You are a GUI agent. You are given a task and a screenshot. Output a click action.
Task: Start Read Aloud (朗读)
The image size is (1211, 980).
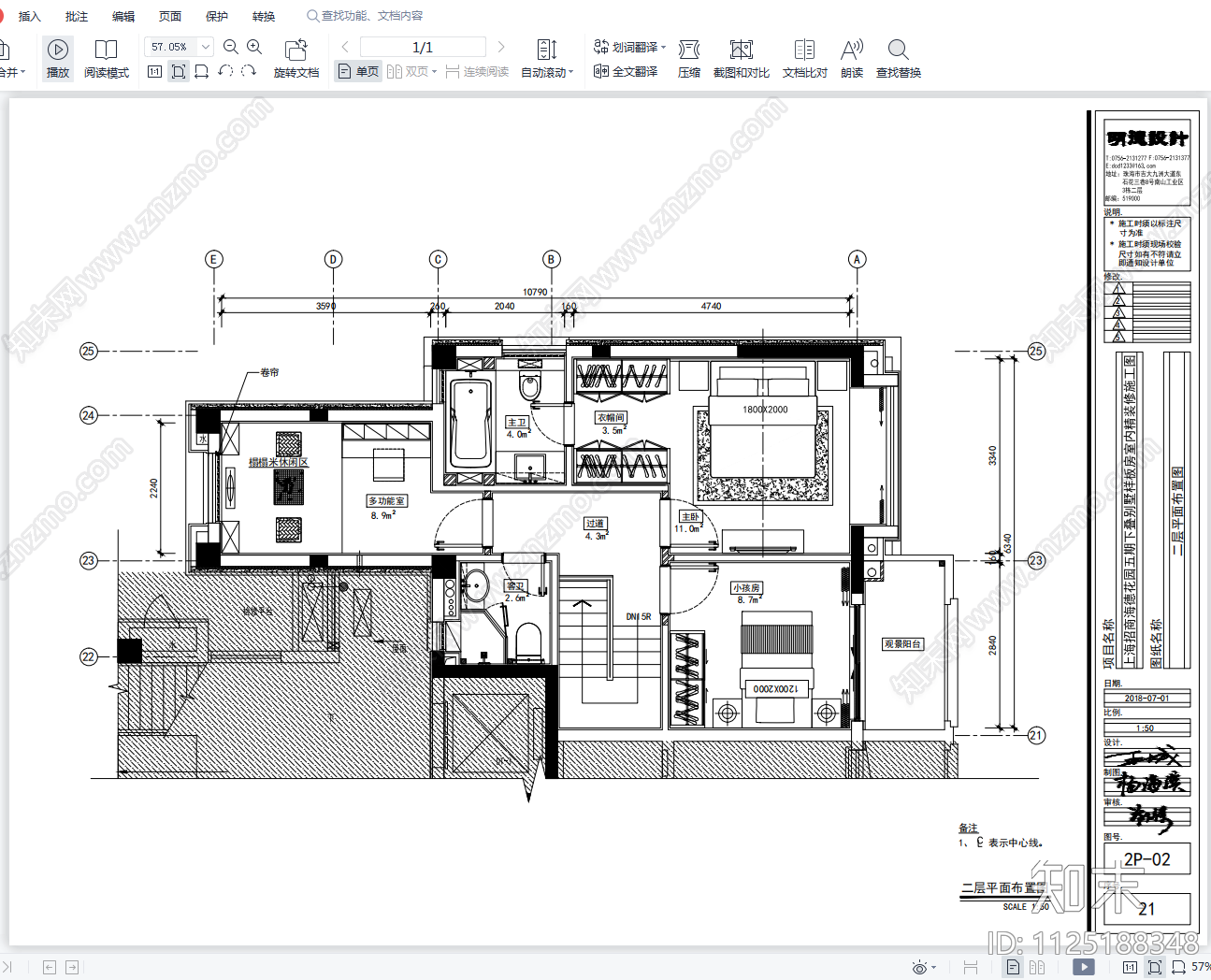point(852,59)
